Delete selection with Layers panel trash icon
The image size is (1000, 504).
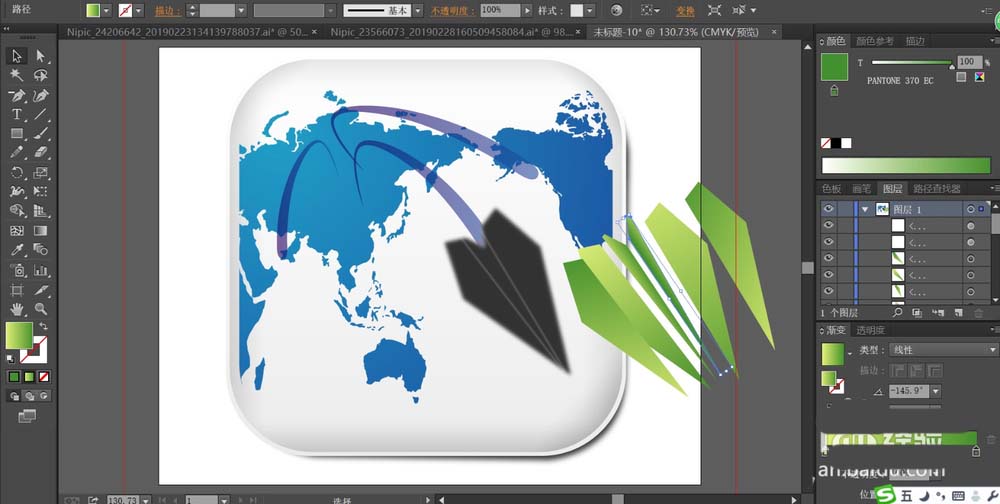point(978,313)
